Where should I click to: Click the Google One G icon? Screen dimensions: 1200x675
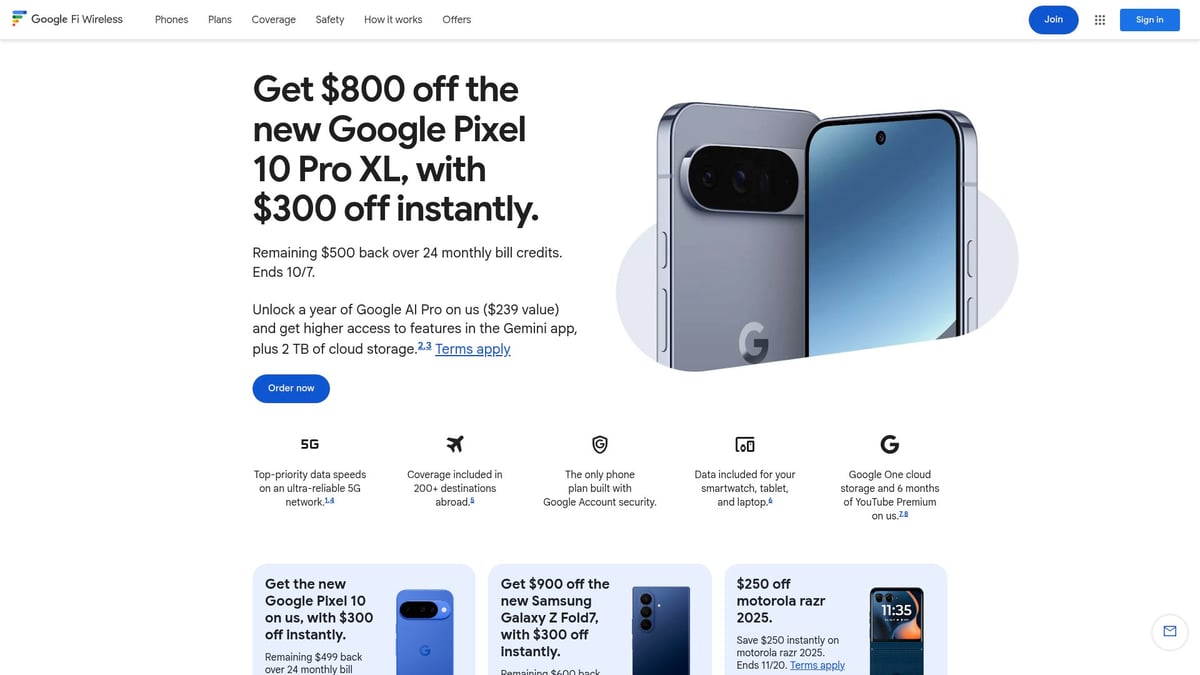click(889, 444)
